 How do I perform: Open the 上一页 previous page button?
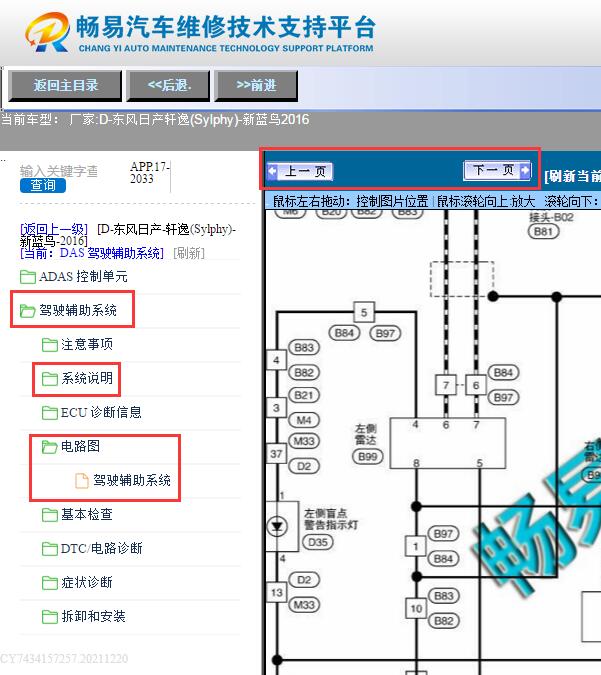300,171
